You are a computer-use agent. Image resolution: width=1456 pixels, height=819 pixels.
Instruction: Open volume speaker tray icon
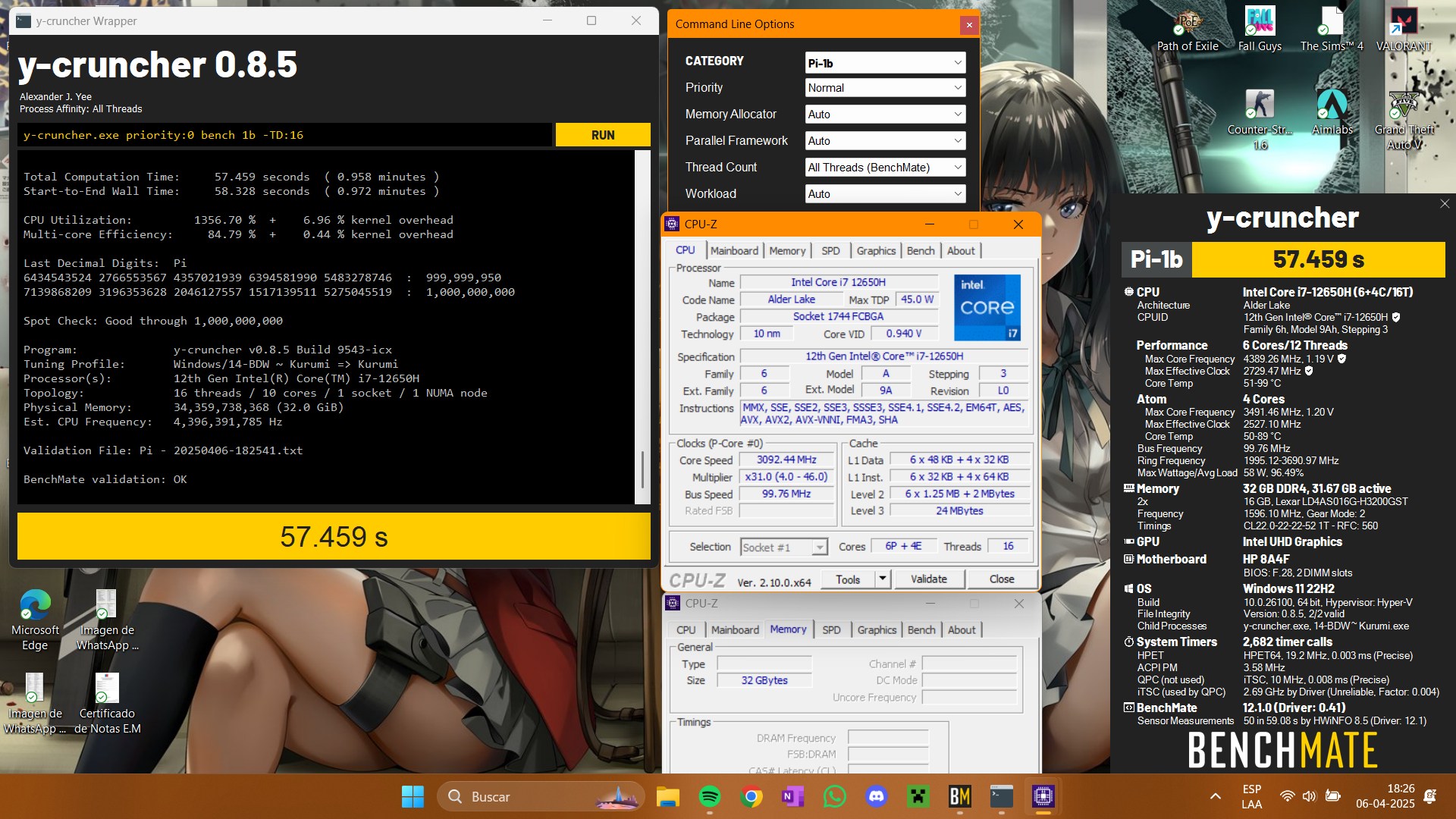tap(1309, 796)
